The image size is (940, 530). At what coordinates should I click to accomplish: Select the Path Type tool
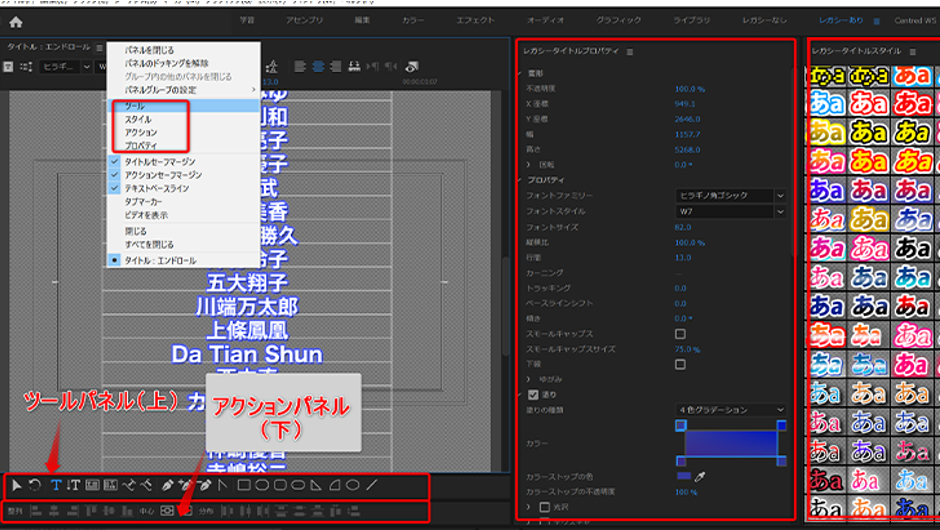129,485
